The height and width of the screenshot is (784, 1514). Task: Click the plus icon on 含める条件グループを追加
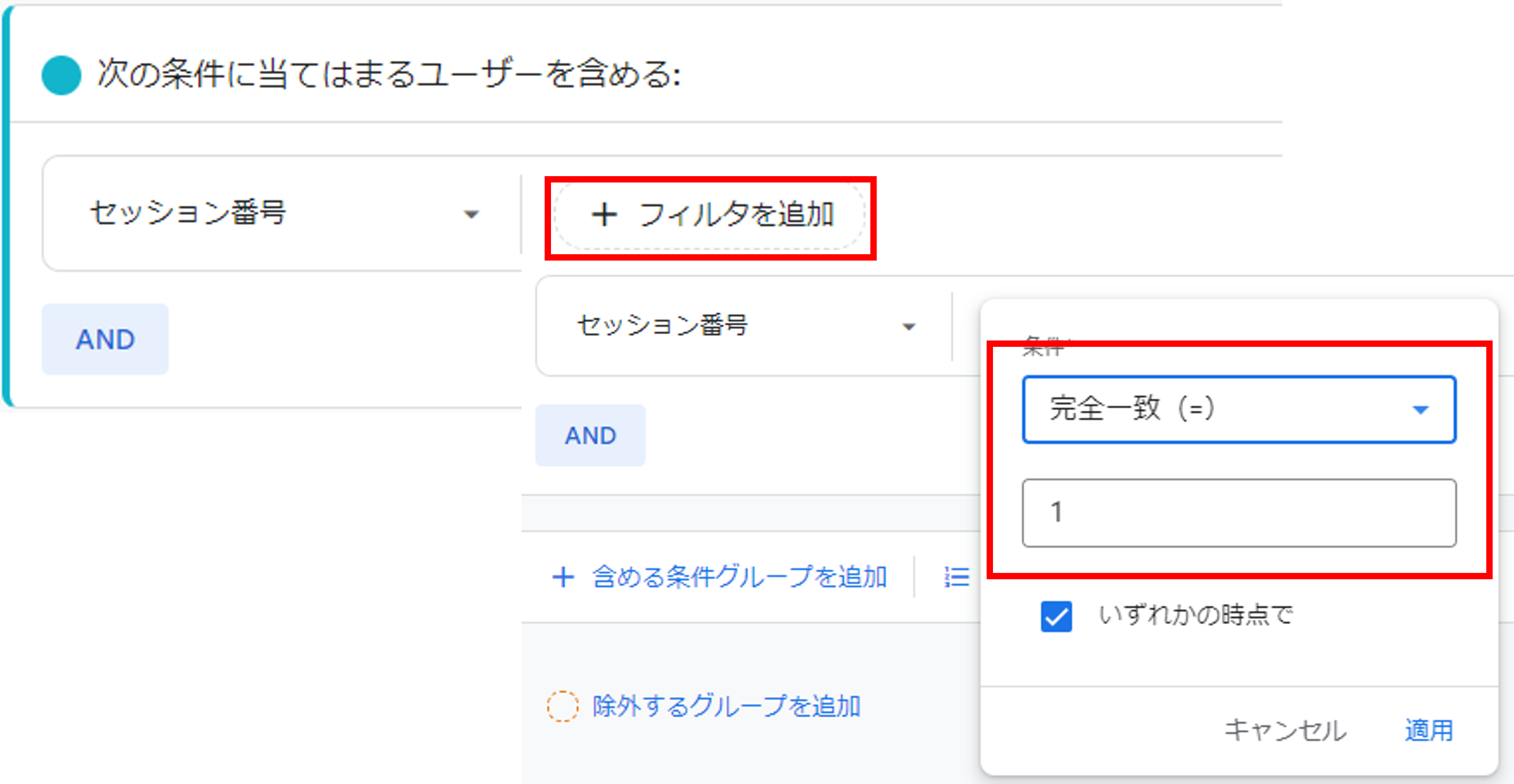click(x=563, y=577)
